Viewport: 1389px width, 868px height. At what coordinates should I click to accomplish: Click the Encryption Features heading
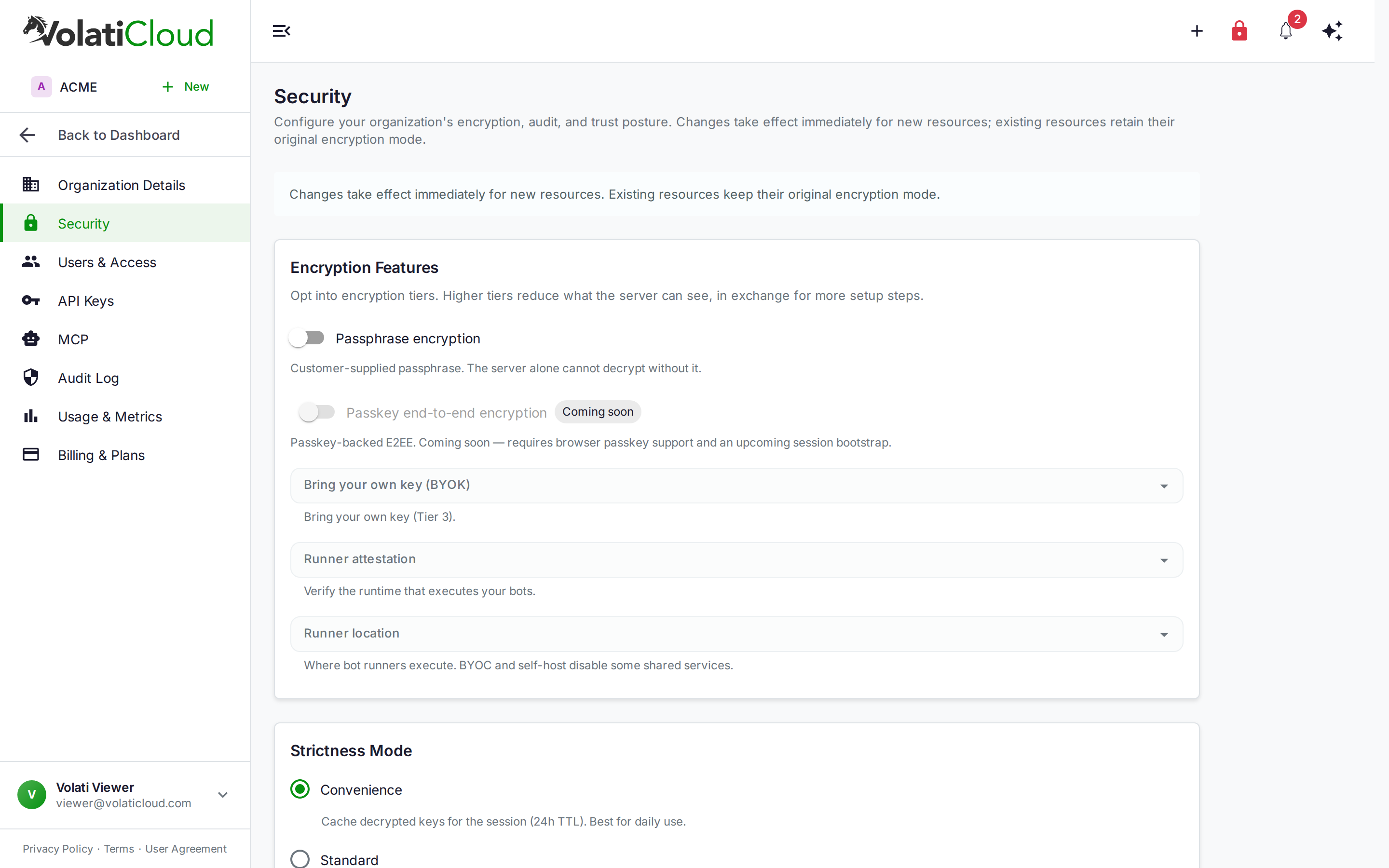pos(364,268)
